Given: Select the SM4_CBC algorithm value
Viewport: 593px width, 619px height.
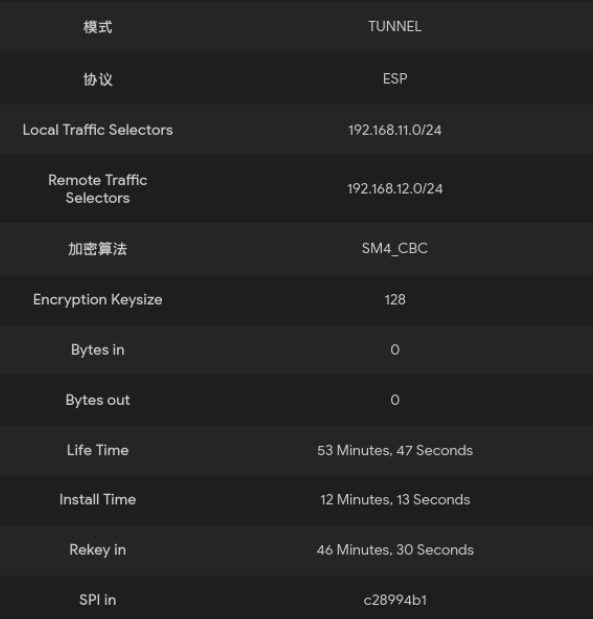Looking at the screenshot, I should click(395, 248).
